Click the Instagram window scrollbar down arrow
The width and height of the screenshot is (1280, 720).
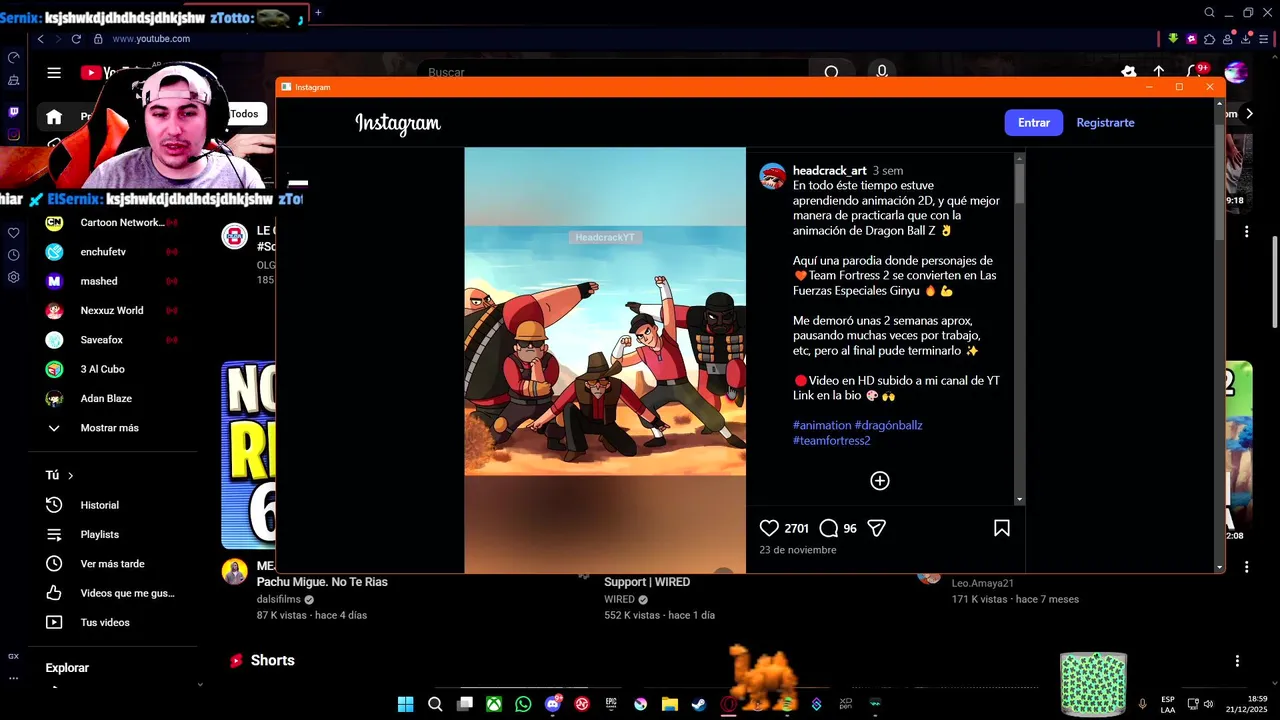1219,567
